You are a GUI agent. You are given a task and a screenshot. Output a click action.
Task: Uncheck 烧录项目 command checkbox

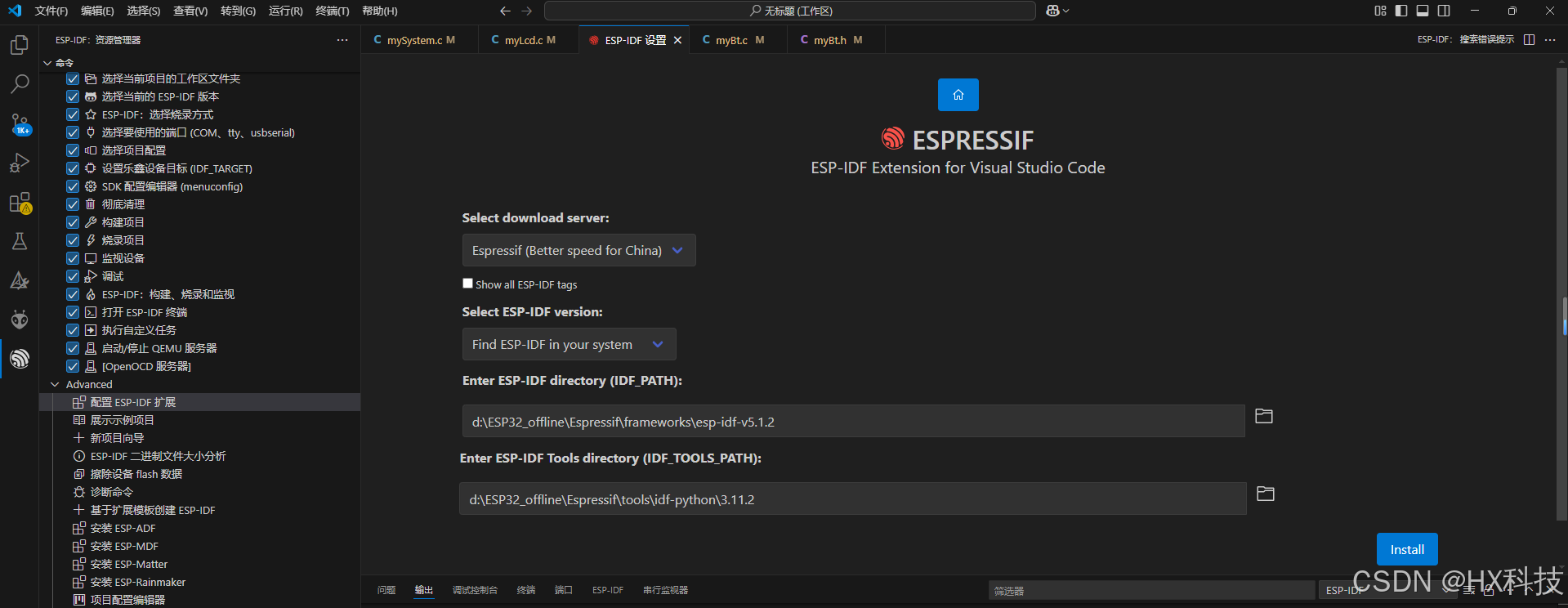point(73,240)
